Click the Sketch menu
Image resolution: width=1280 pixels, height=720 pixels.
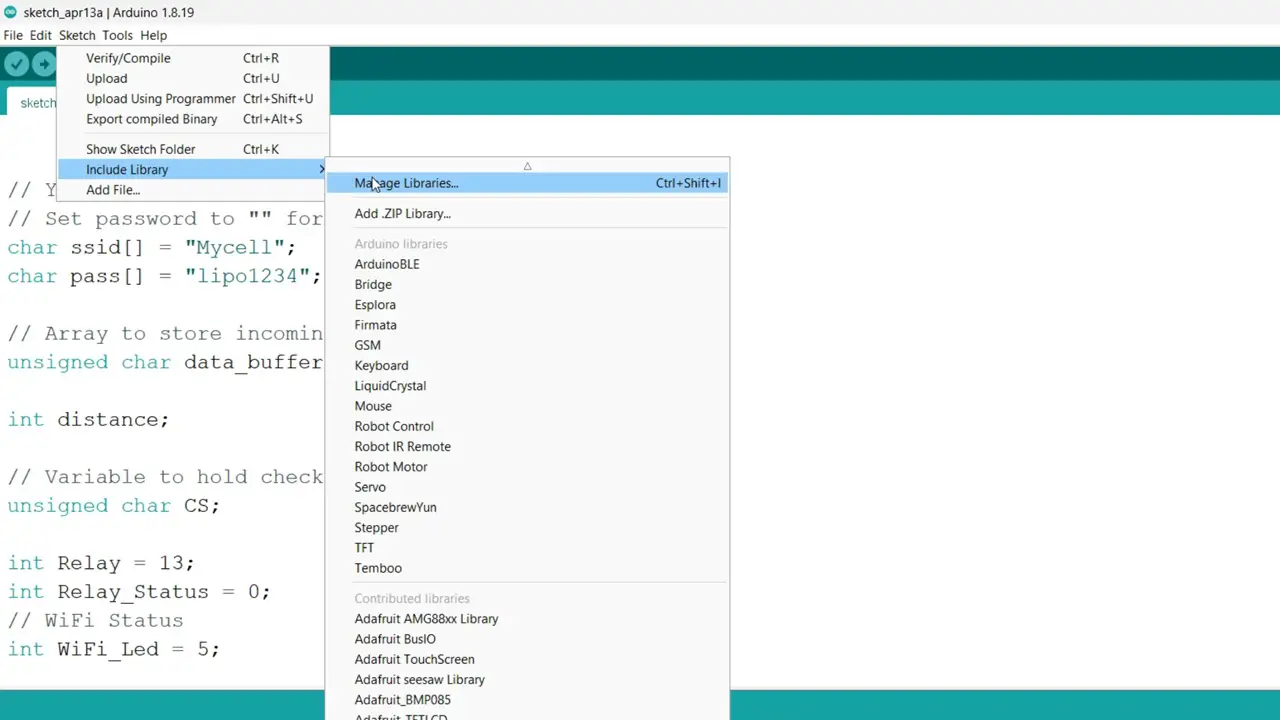point(77,35)
